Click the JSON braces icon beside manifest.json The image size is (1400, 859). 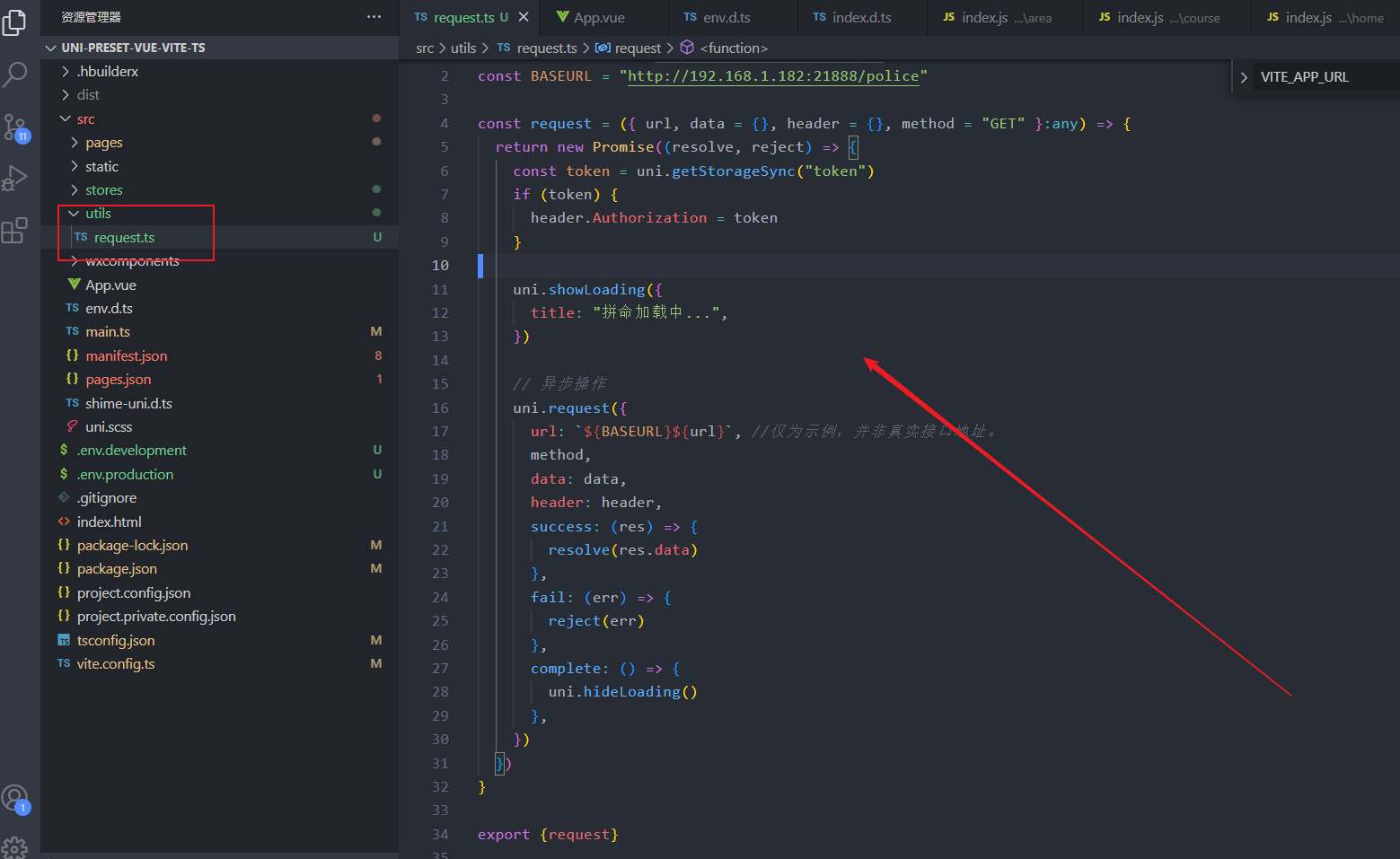(x=73, y=355)
